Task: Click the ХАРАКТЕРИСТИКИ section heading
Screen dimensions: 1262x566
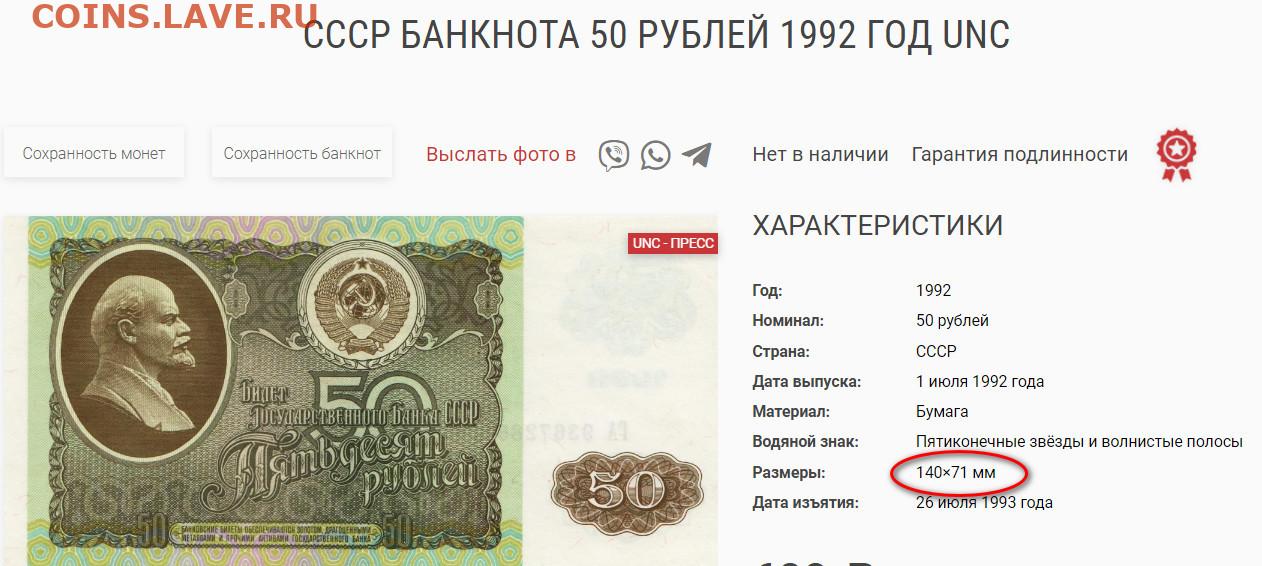Action: (877, 225)
